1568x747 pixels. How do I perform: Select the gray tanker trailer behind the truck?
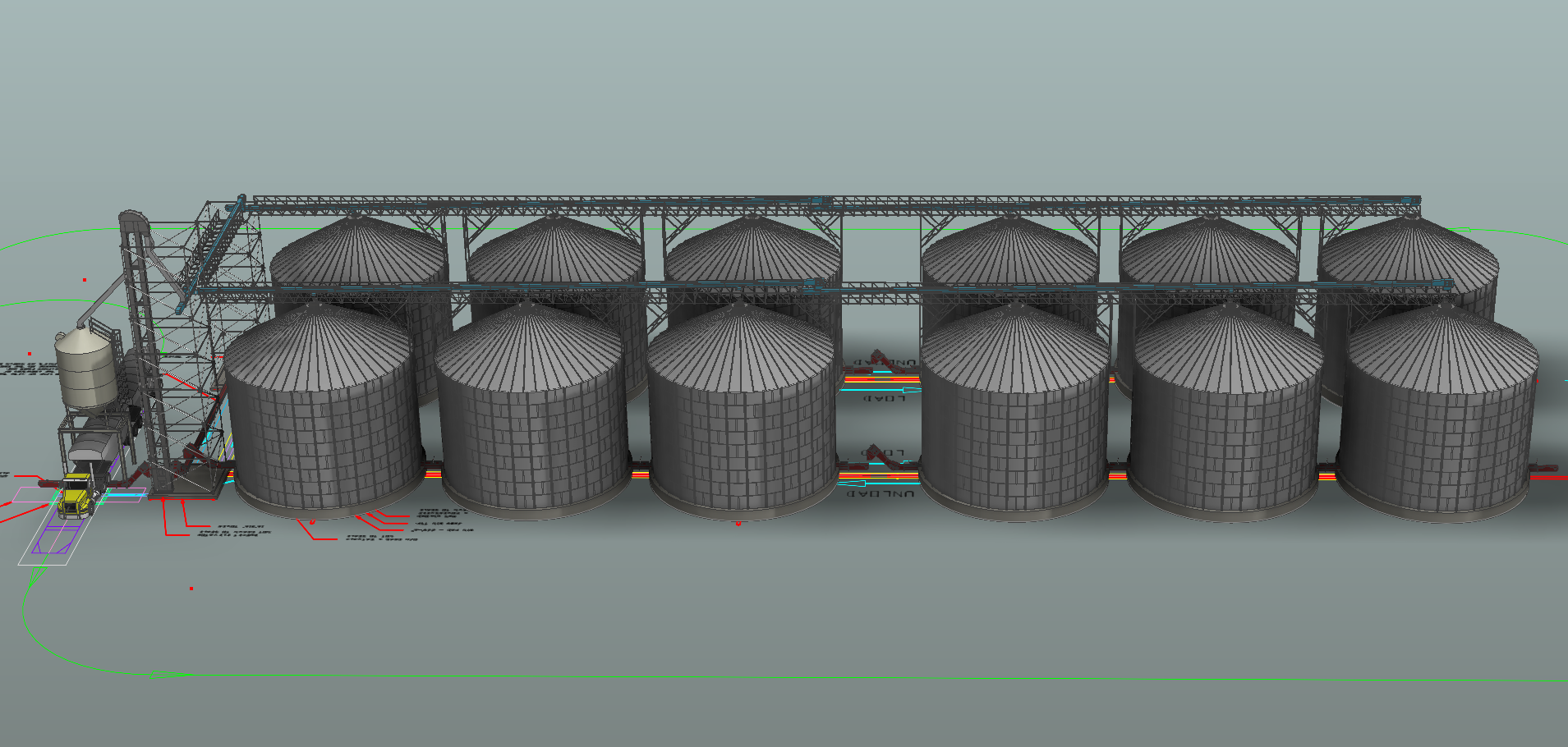(93, 448)
